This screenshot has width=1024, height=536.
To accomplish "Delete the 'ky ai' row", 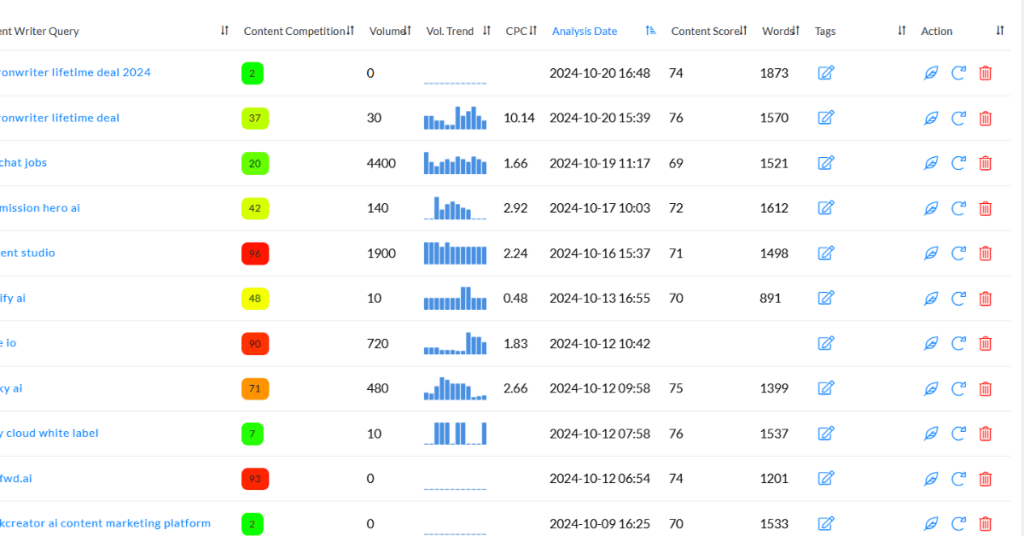I will pos(985,388).
